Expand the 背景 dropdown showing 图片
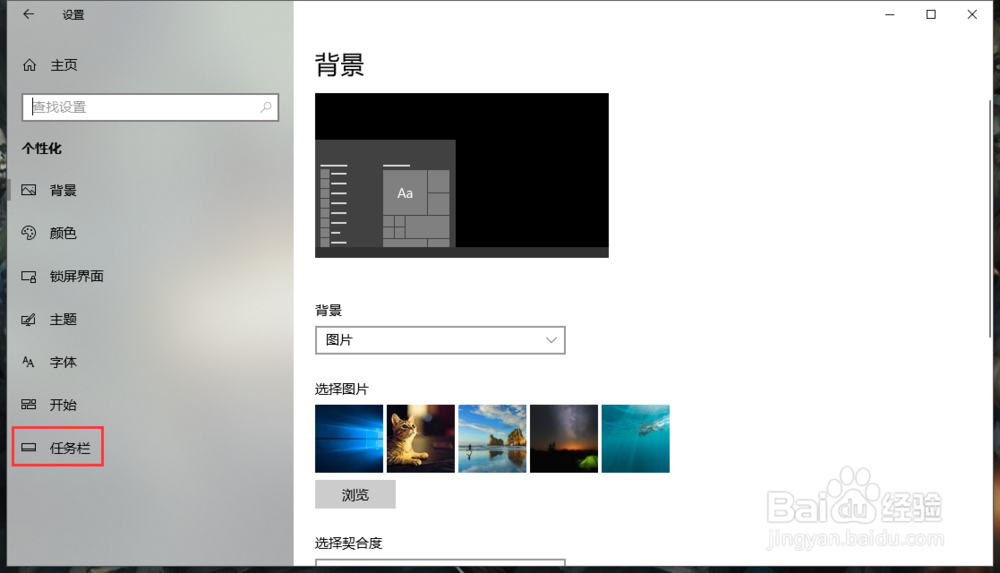The height and width of the screenshot is (573, 1000). 440,340
